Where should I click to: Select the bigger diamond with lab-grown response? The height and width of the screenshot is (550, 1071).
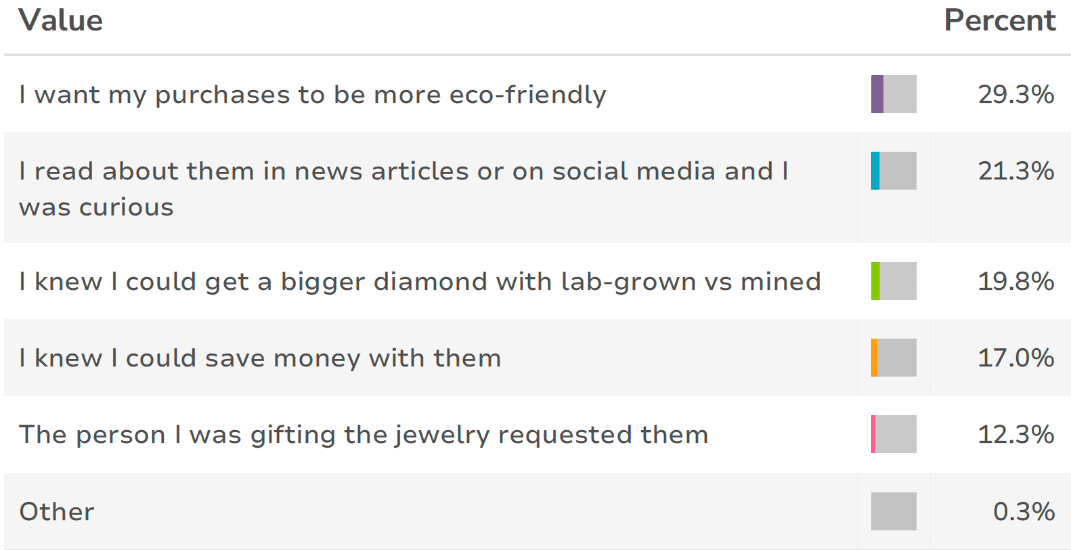[x=420, y=282]
